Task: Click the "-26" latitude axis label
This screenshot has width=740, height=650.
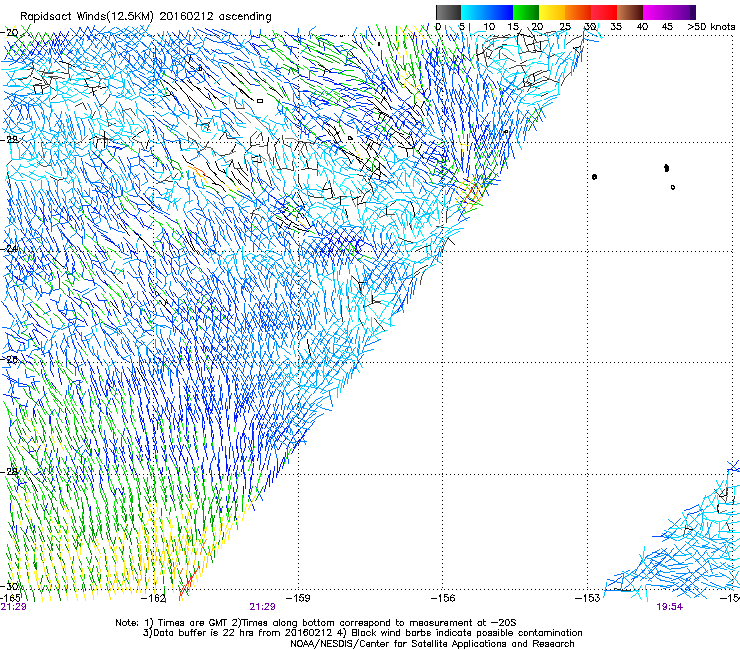Action: tap(9, 360)
